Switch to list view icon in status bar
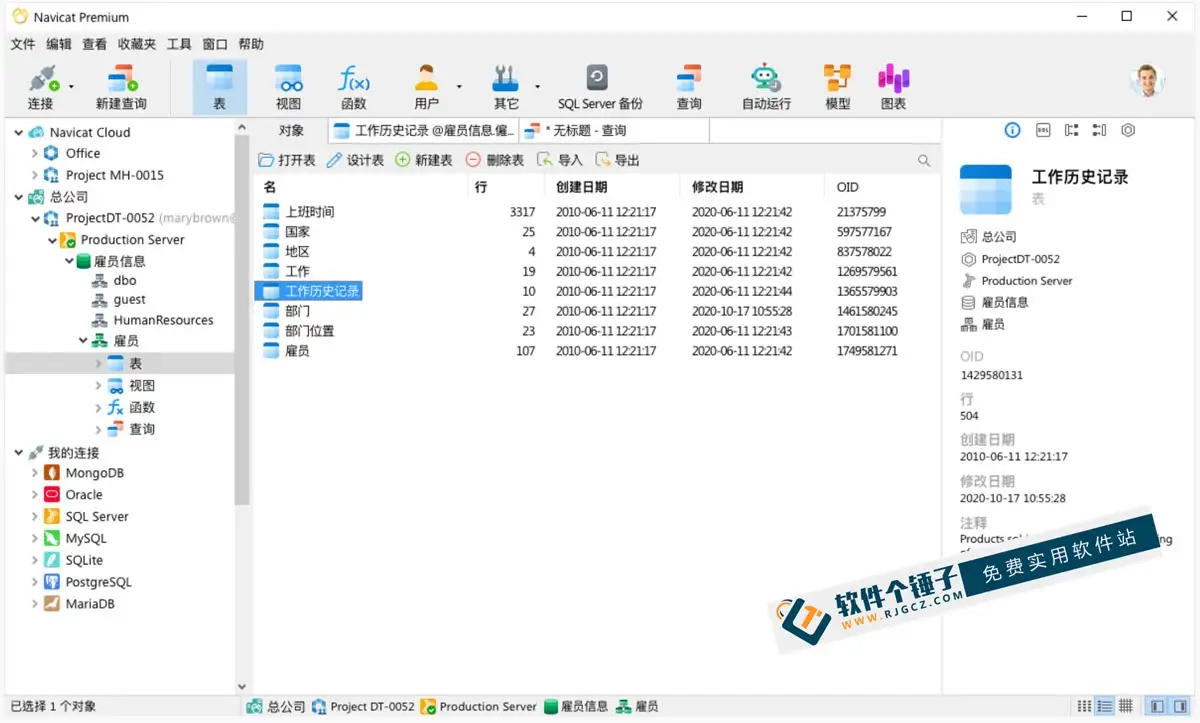Viewport: 1200px width, 723px height. [1084, 706]
